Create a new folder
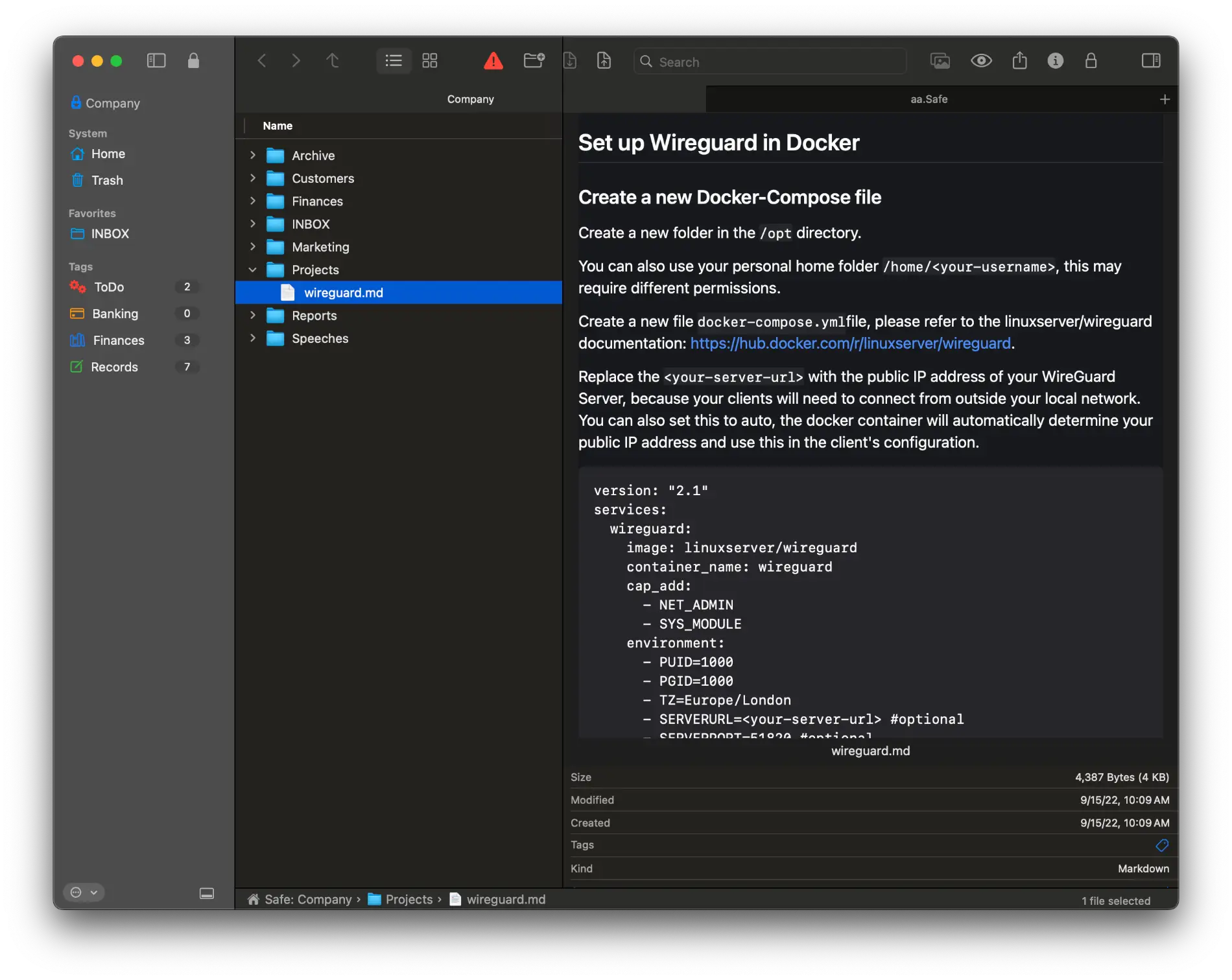The height and width of the screenshot is (980, 1232). click(x=534, y=61)
